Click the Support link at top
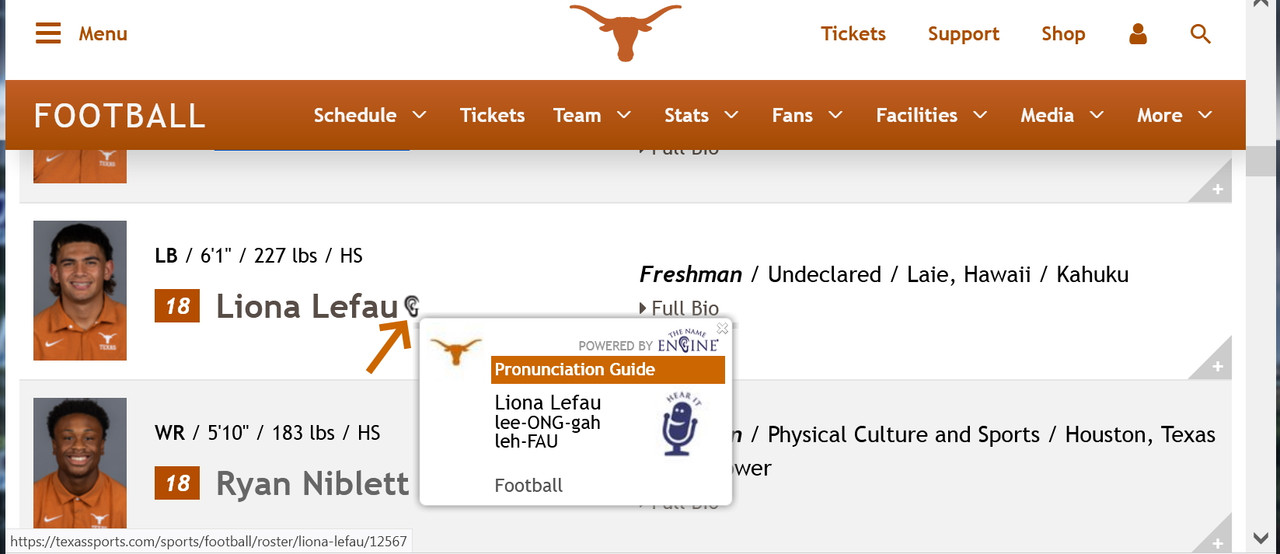This screenshot has height=554, width=1280. (x=963, y=34)
